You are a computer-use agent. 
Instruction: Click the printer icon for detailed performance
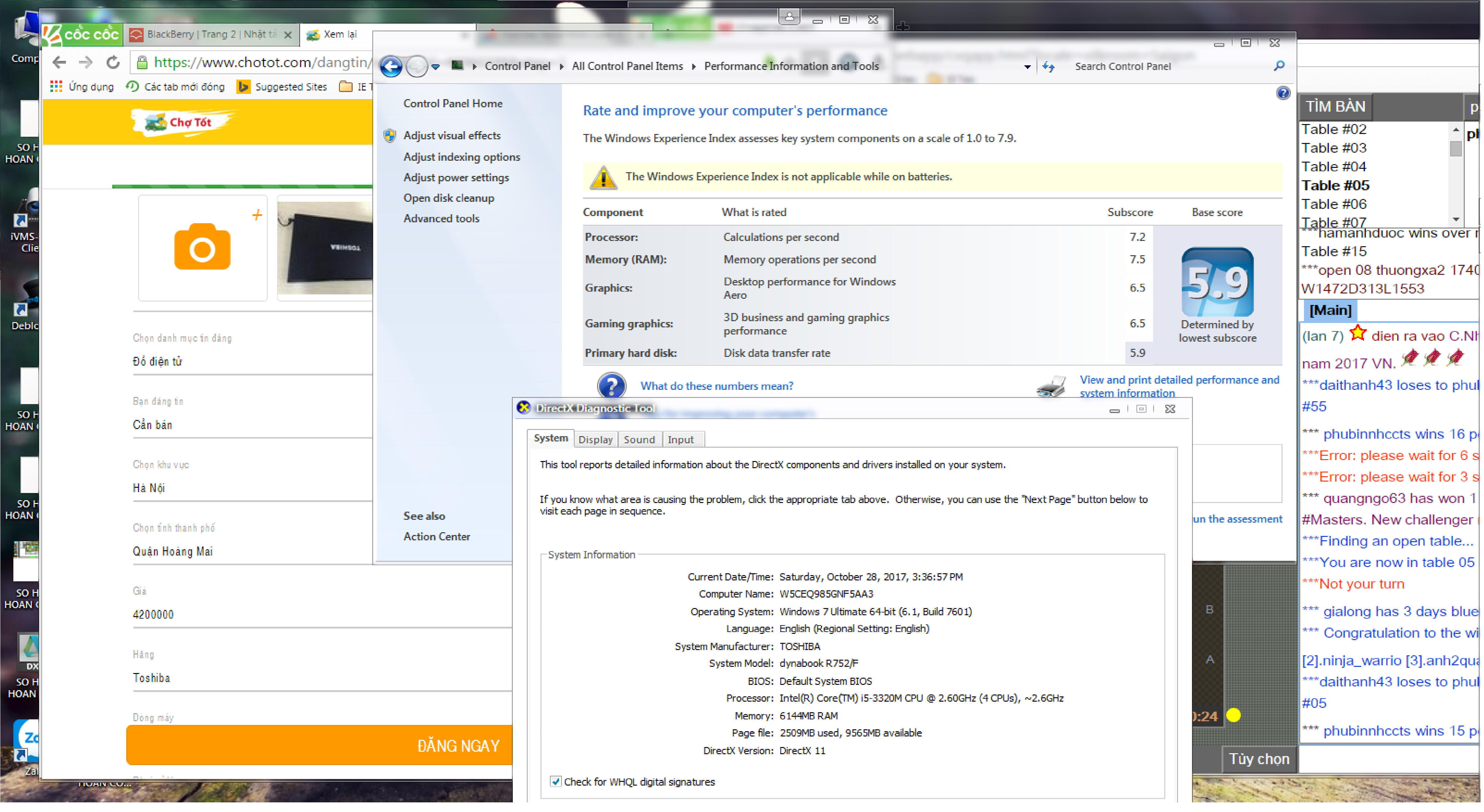click(1051, 386)
